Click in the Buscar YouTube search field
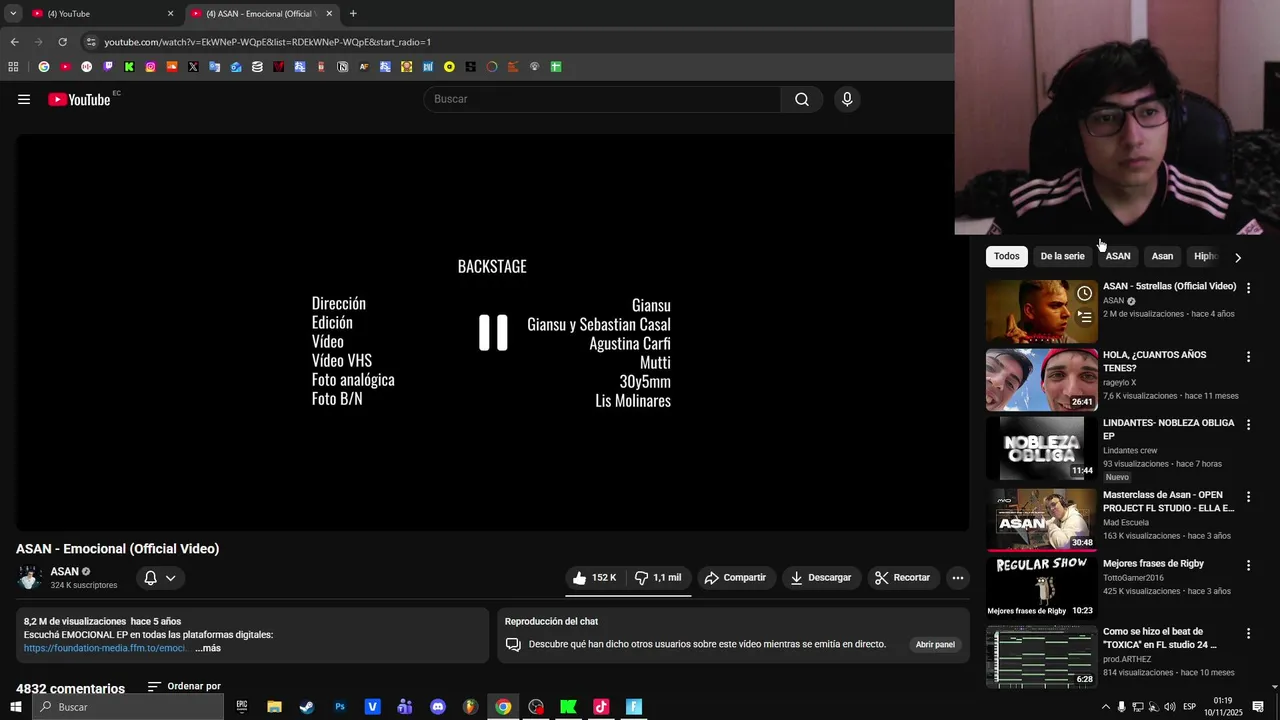1280x720 pixels. [604, 99]
